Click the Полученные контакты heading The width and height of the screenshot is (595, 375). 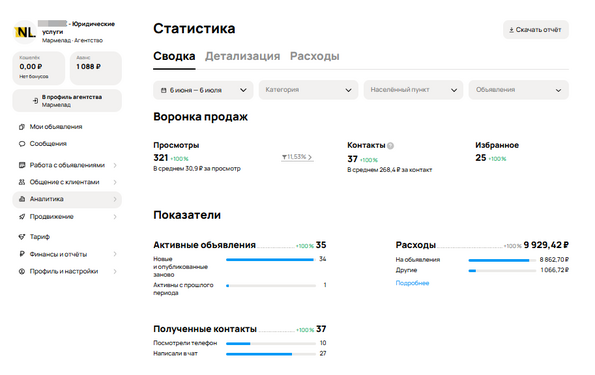pos(205,329)
